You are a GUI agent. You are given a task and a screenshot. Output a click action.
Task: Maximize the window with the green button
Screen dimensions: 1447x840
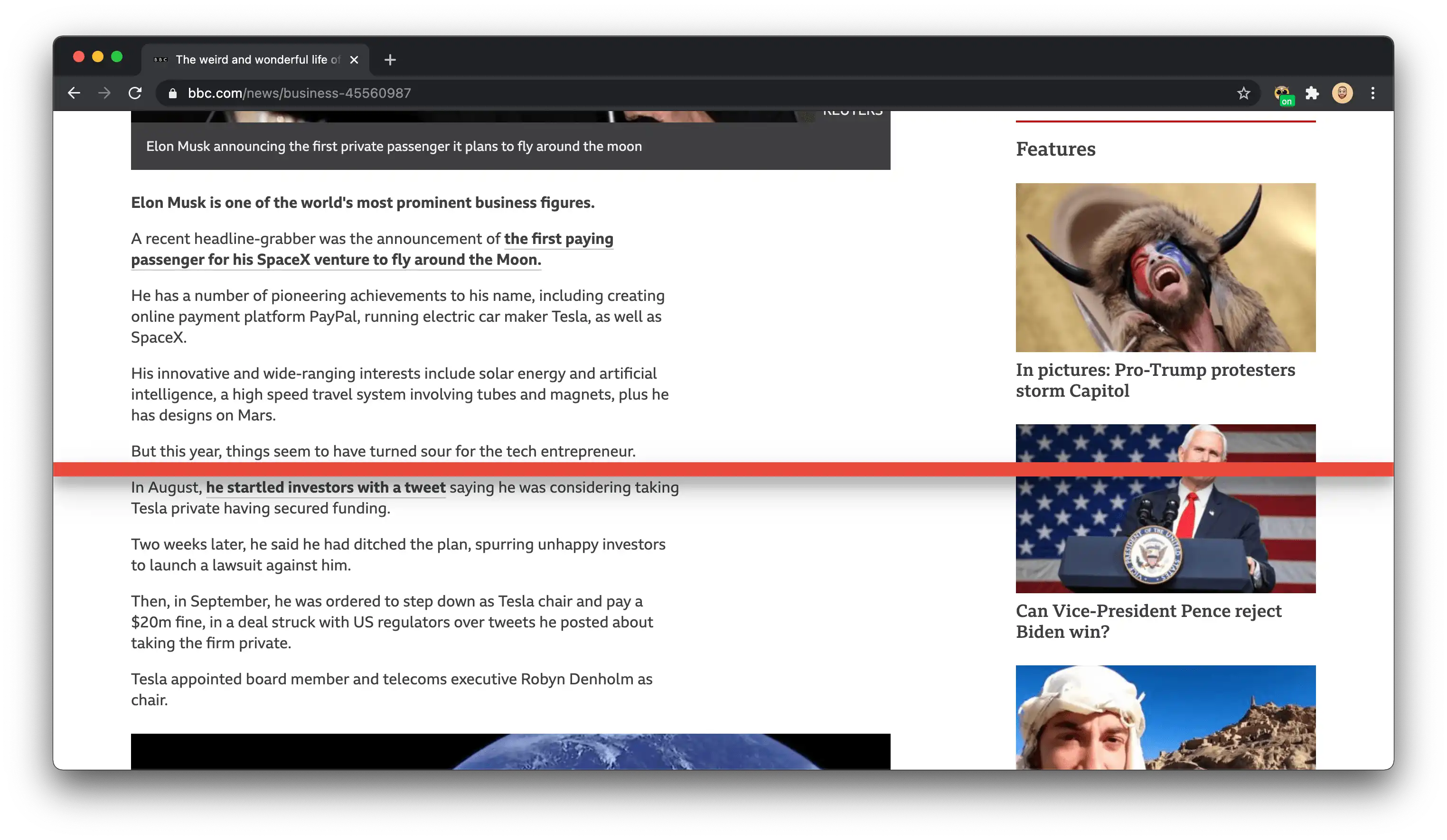pyautogui.click(x=117, y=56)
